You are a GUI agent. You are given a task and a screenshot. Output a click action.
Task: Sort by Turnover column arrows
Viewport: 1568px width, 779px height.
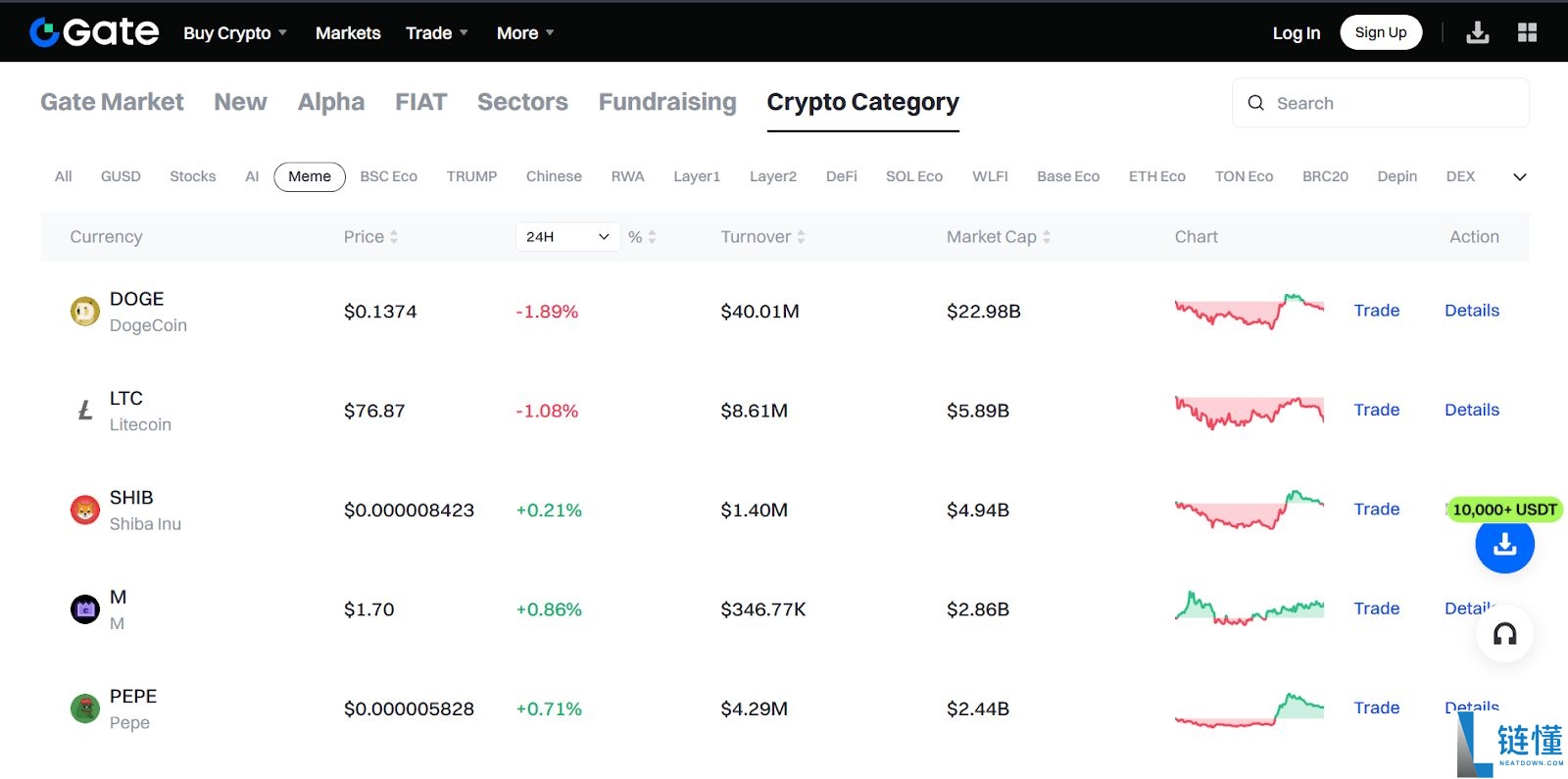tap(801, 237)
